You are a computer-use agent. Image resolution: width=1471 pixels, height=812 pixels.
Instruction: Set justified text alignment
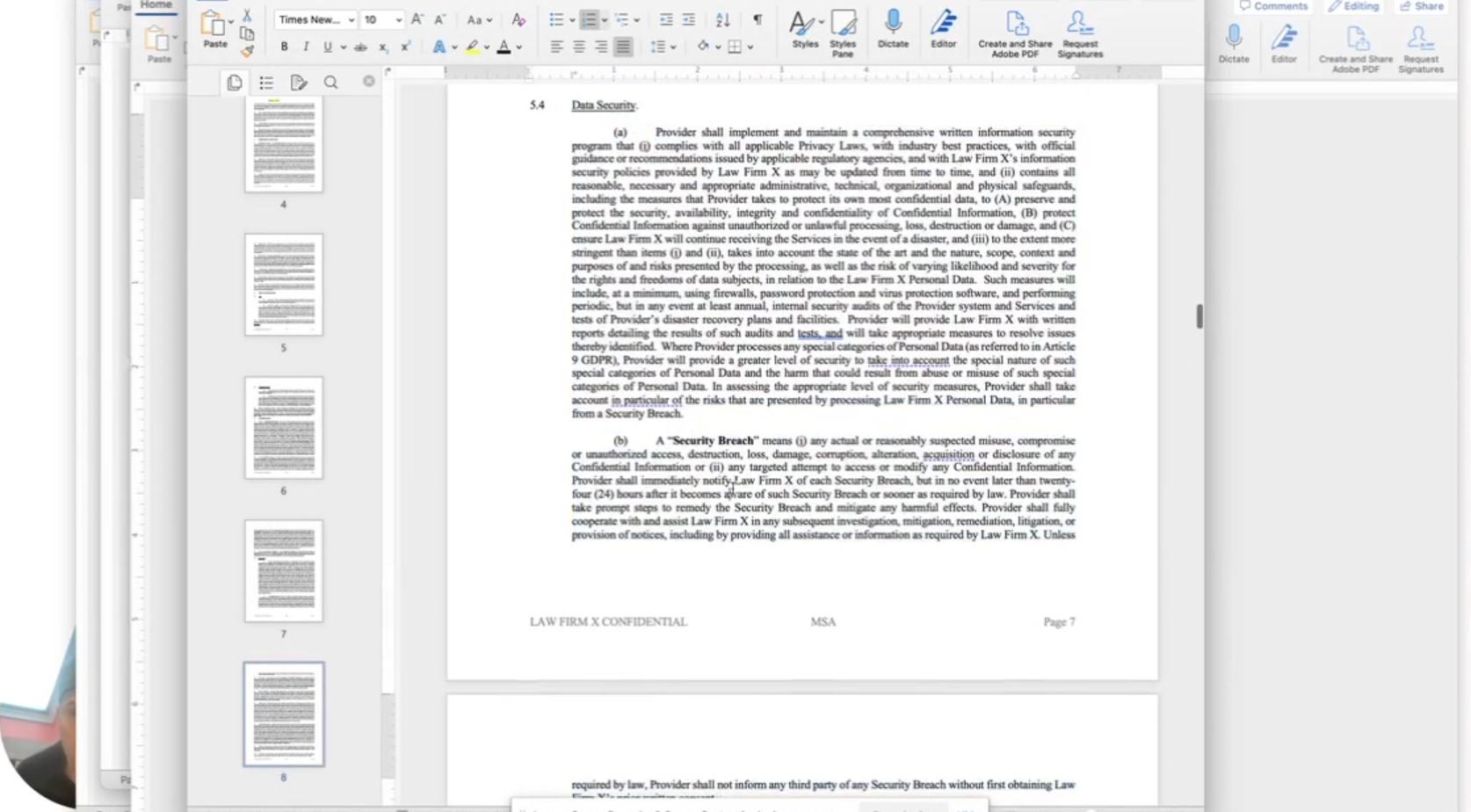coord(623,47)
